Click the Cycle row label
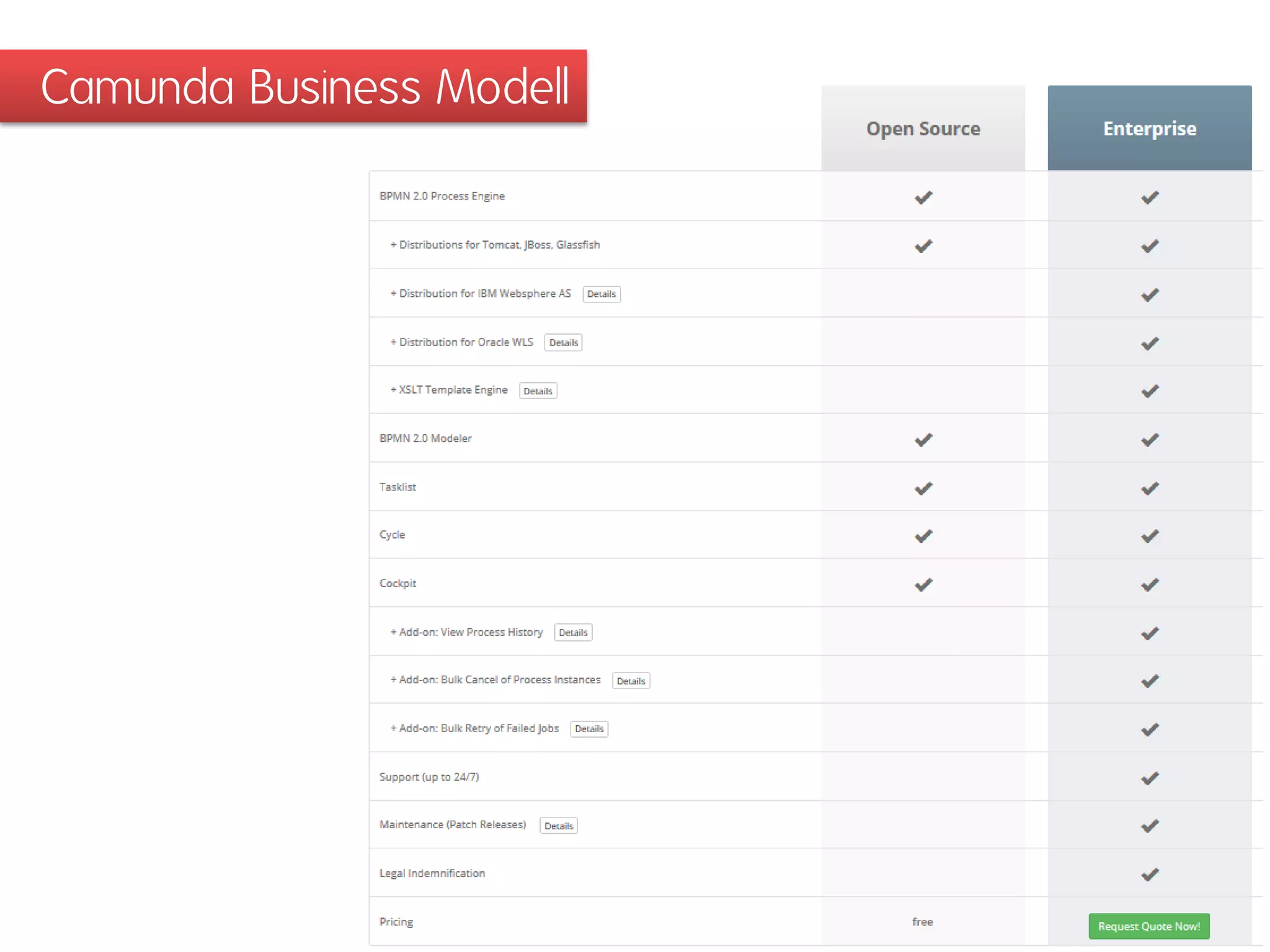Image resolution: width=1270 pixels, height=952 pixels. pos(392,535)
